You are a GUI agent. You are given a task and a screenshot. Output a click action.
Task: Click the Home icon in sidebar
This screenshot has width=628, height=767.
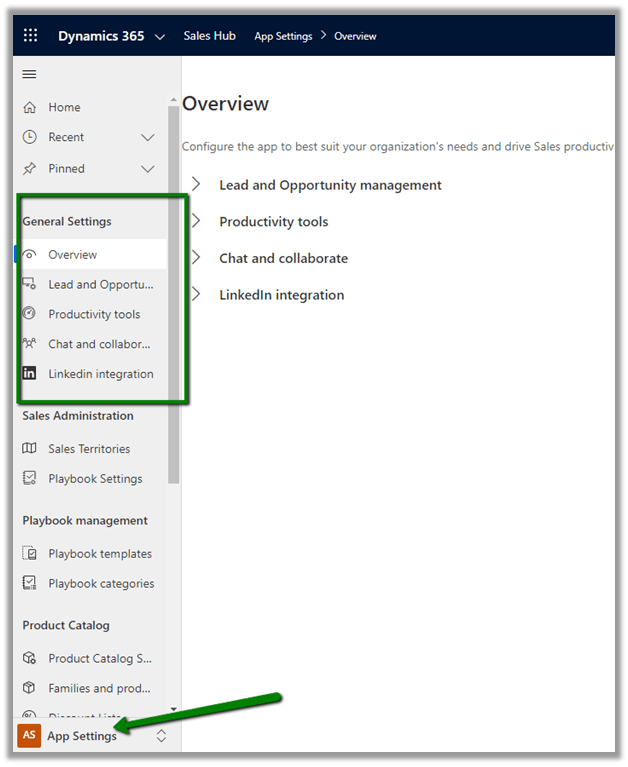click(x=30, y=107)
